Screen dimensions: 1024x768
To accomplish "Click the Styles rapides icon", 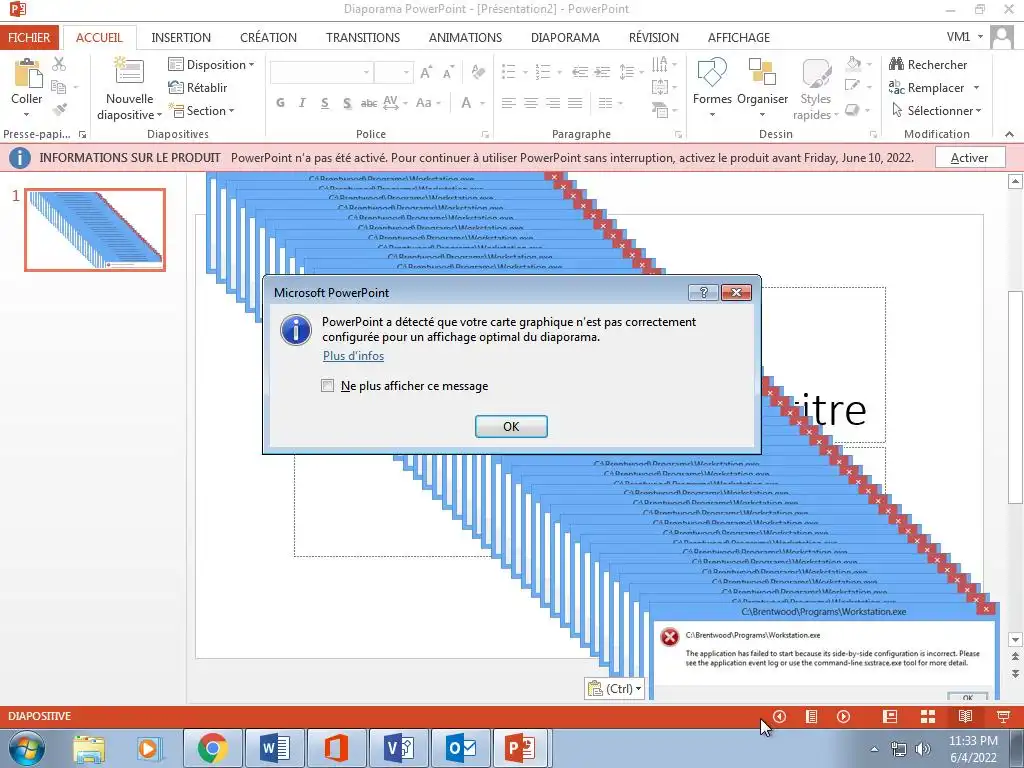I will pos(816,73).
